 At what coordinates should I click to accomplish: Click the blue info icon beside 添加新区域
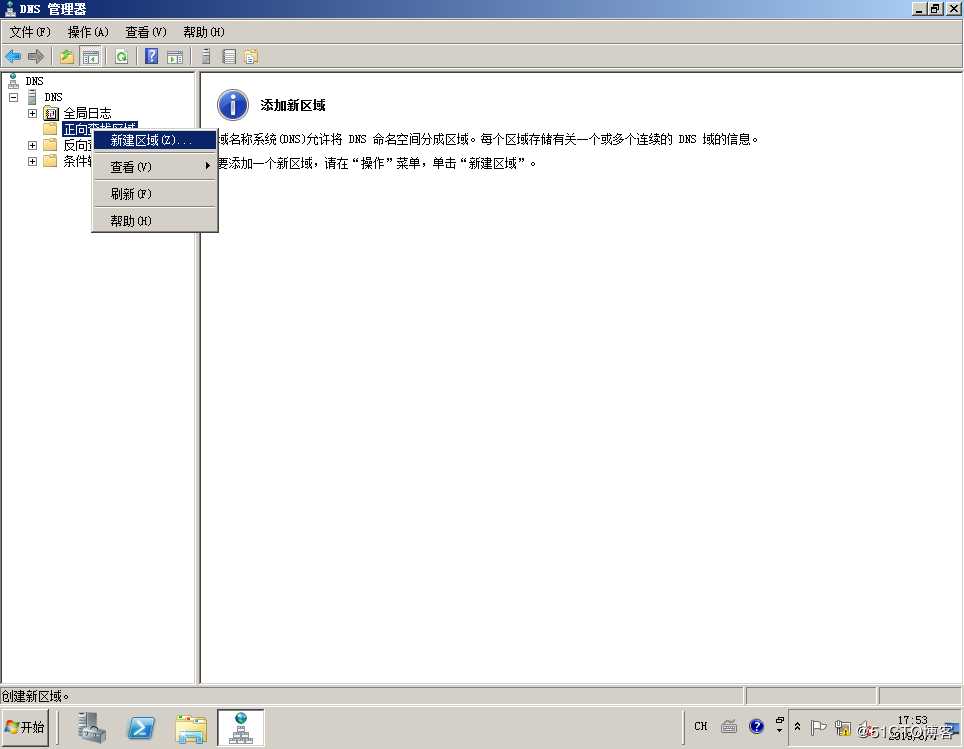point(233,105)
